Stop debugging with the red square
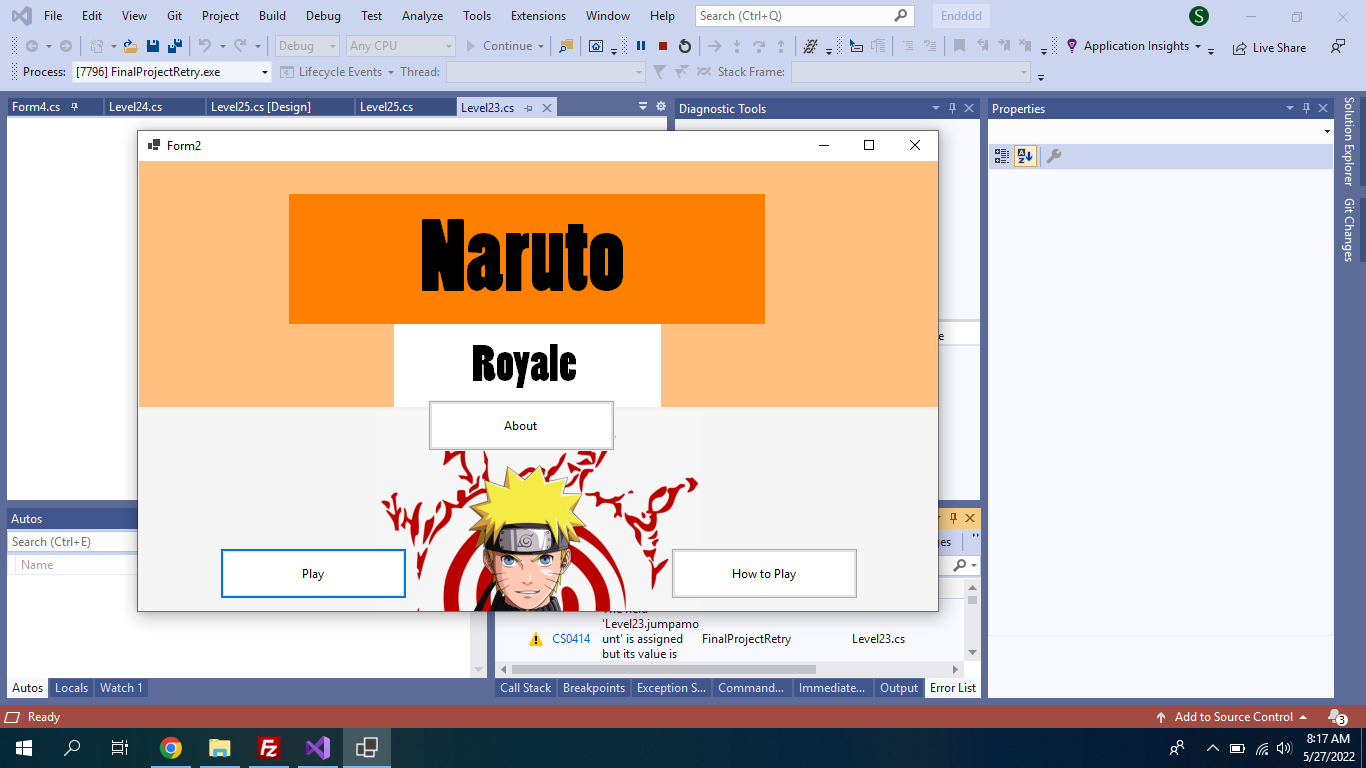The height and width of the screenshot is (768, 1366). [662, 46]
